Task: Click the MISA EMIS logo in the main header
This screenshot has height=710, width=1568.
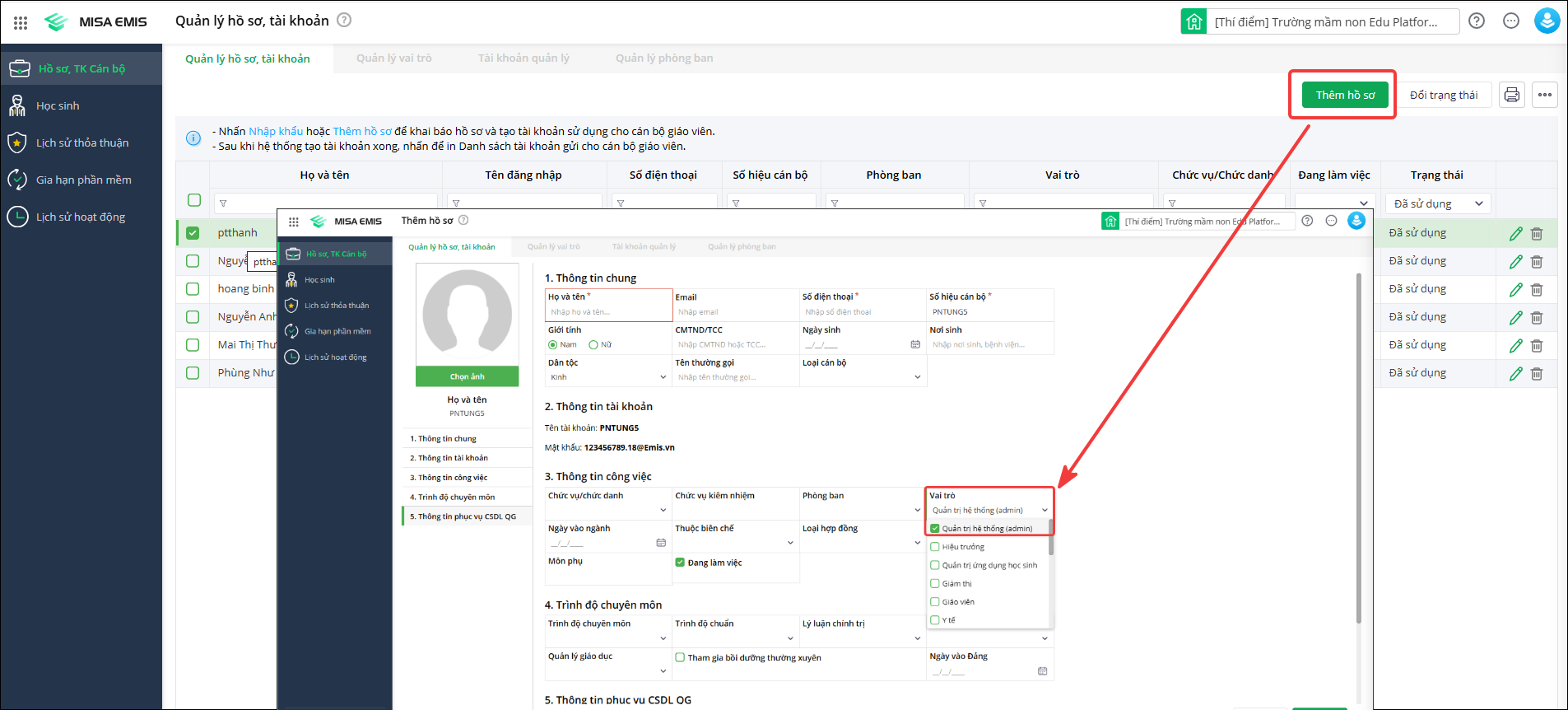Action: point(95,22)
